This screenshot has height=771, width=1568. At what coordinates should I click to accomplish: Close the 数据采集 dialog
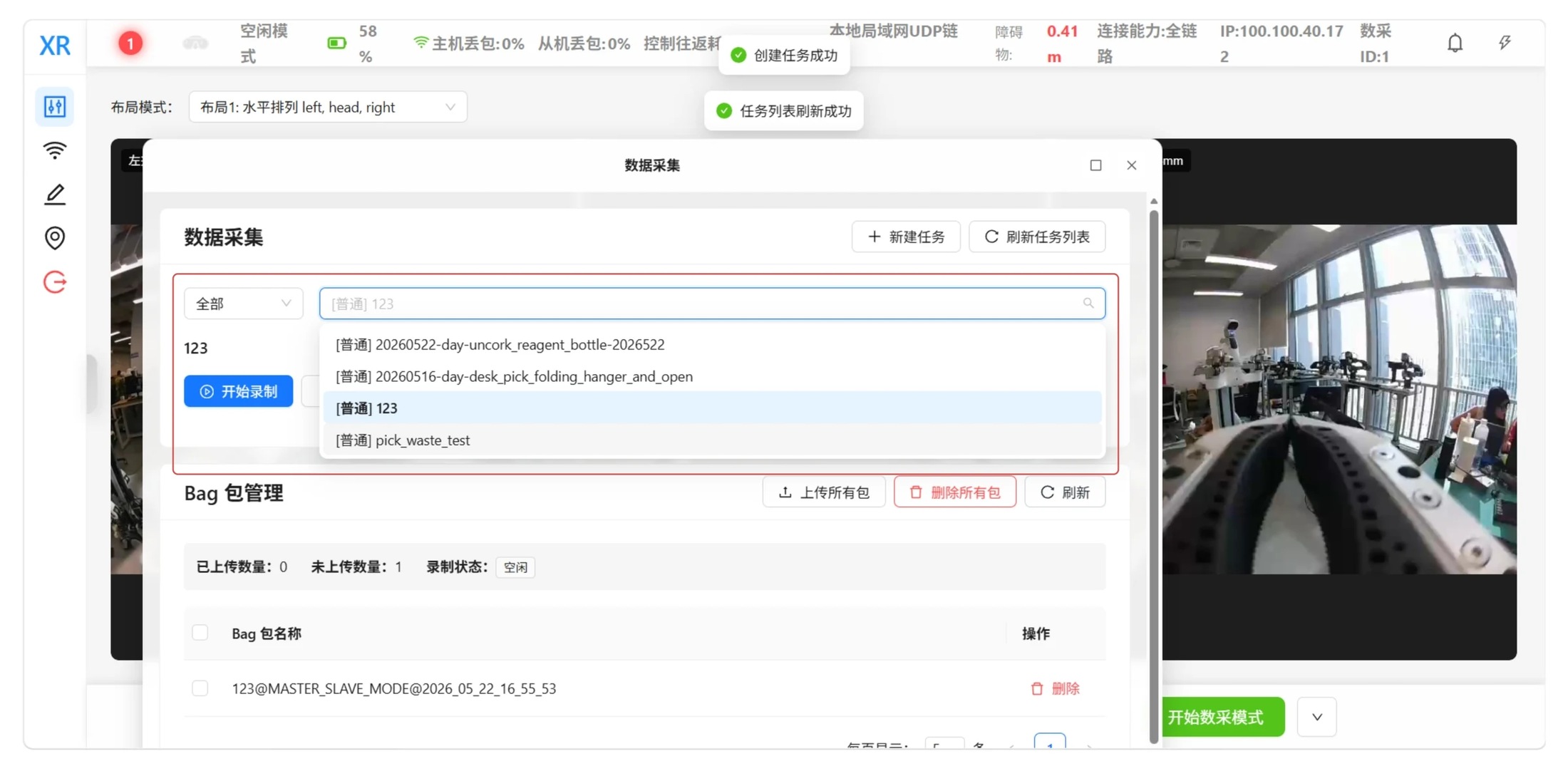pos(1132,165)
